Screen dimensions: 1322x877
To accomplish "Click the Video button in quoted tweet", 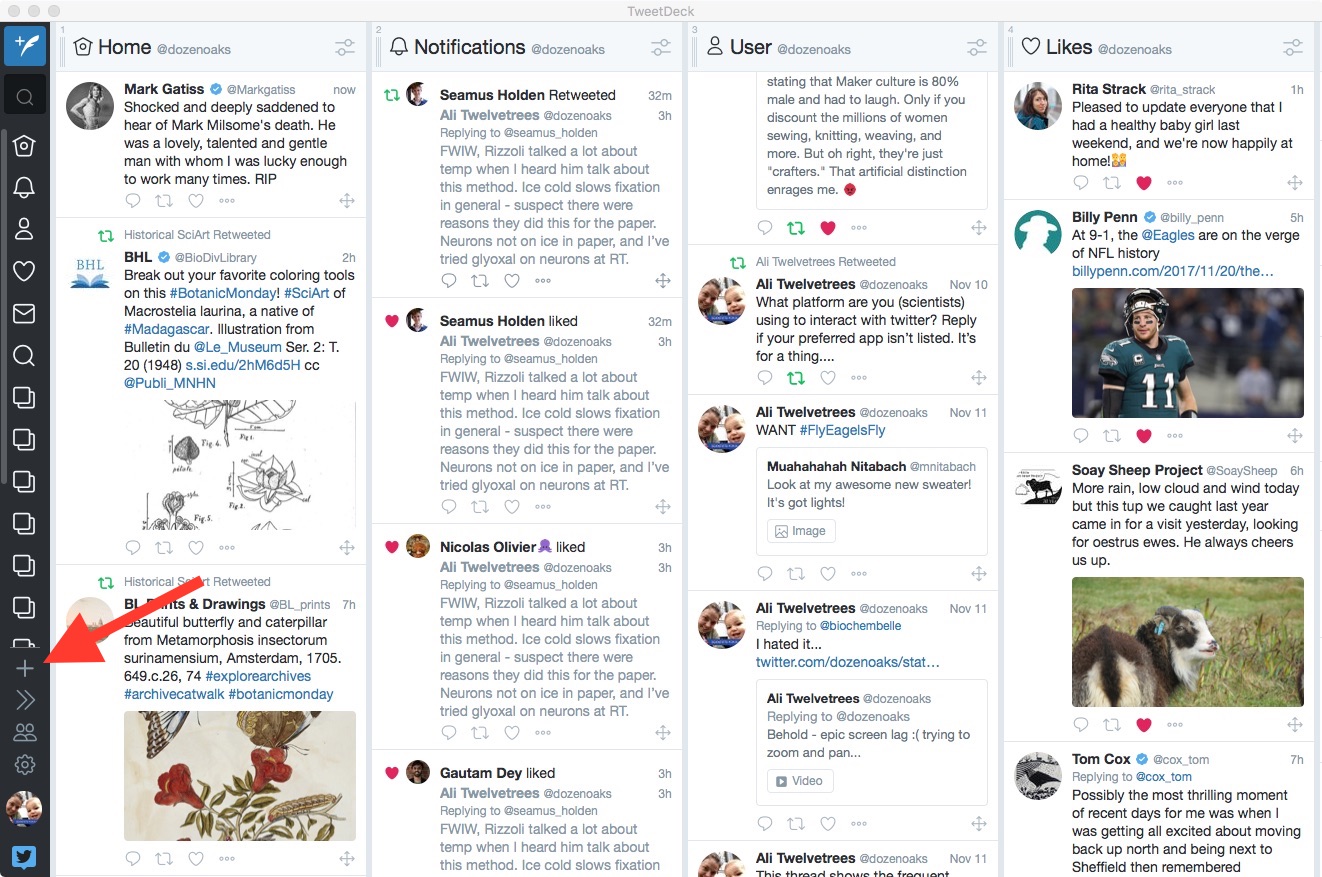I will coord(800,781).
